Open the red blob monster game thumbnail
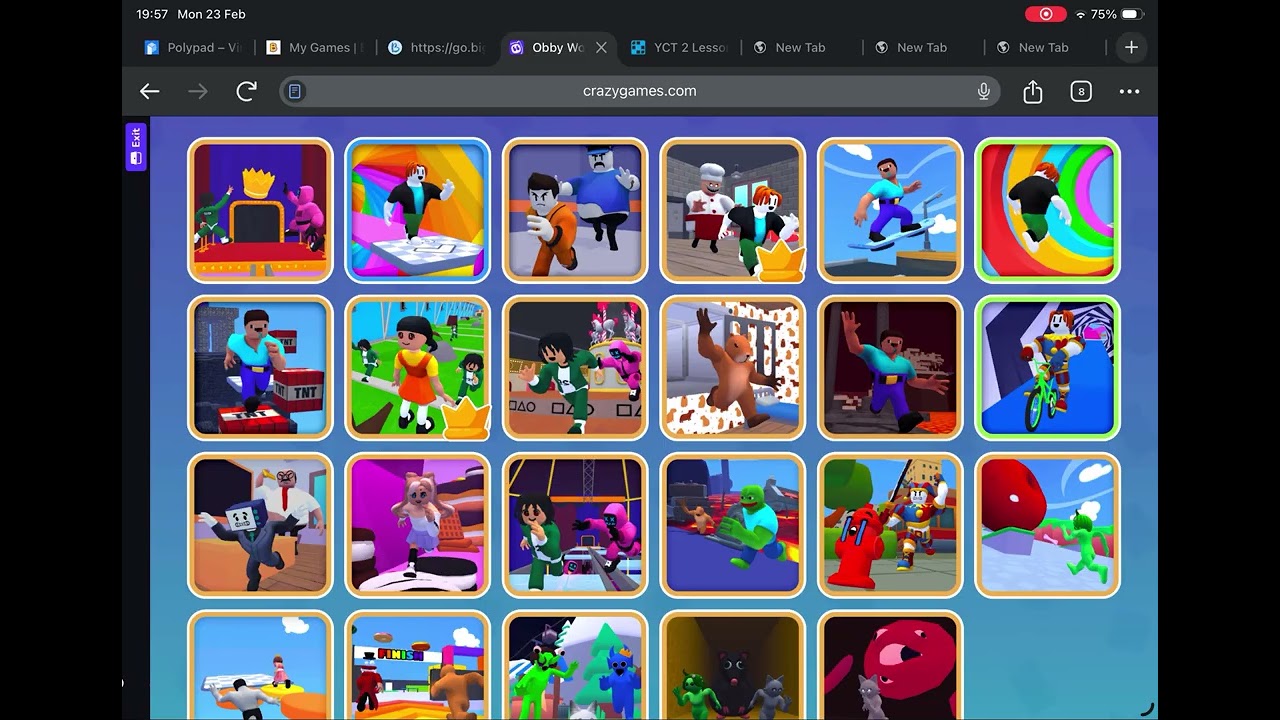This screenshot has height=720, width=1280. click(890, 666)
